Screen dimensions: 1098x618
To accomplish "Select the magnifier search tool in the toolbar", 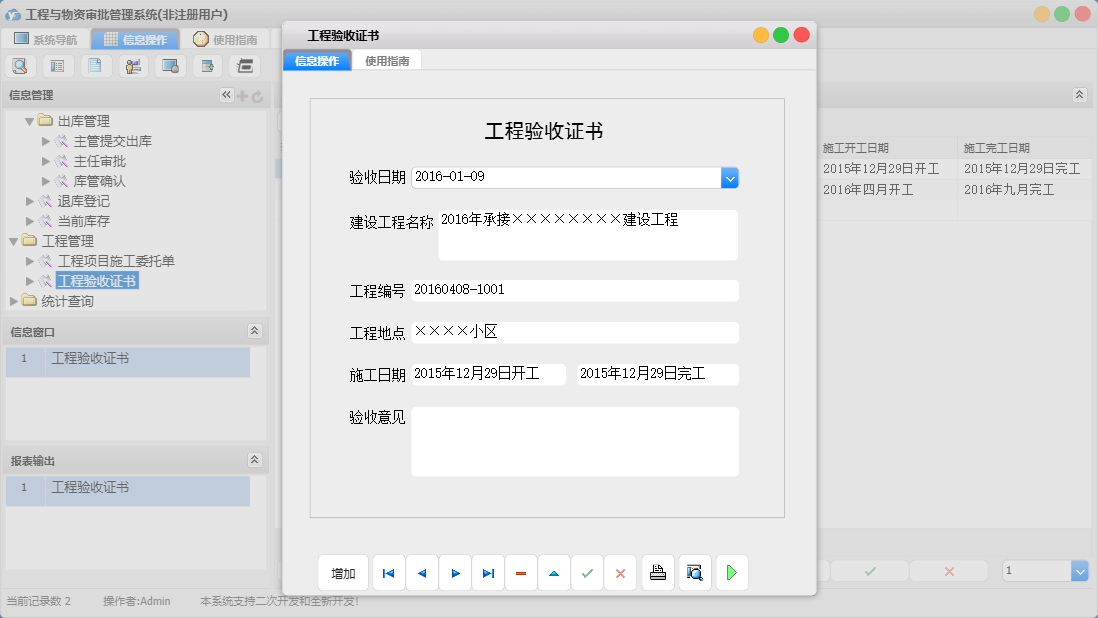I will pos(20,65).
